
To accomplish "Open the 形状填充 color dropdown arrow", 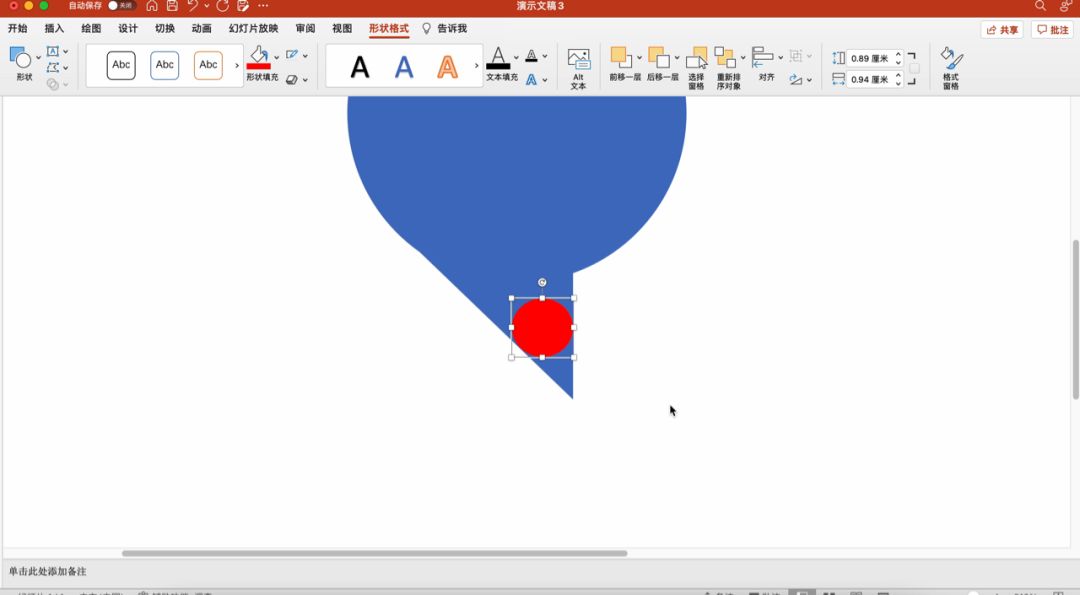I will point(276,56).
